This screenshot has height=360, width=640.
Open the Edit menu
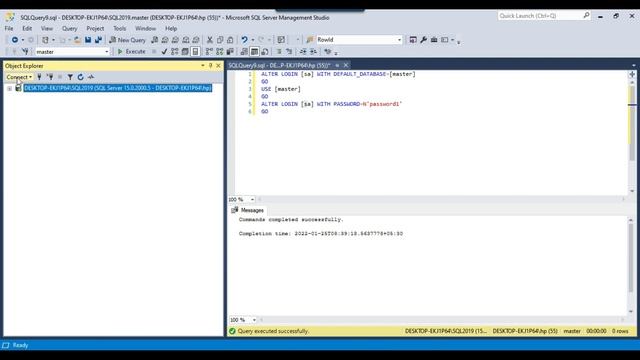[27, 28]
